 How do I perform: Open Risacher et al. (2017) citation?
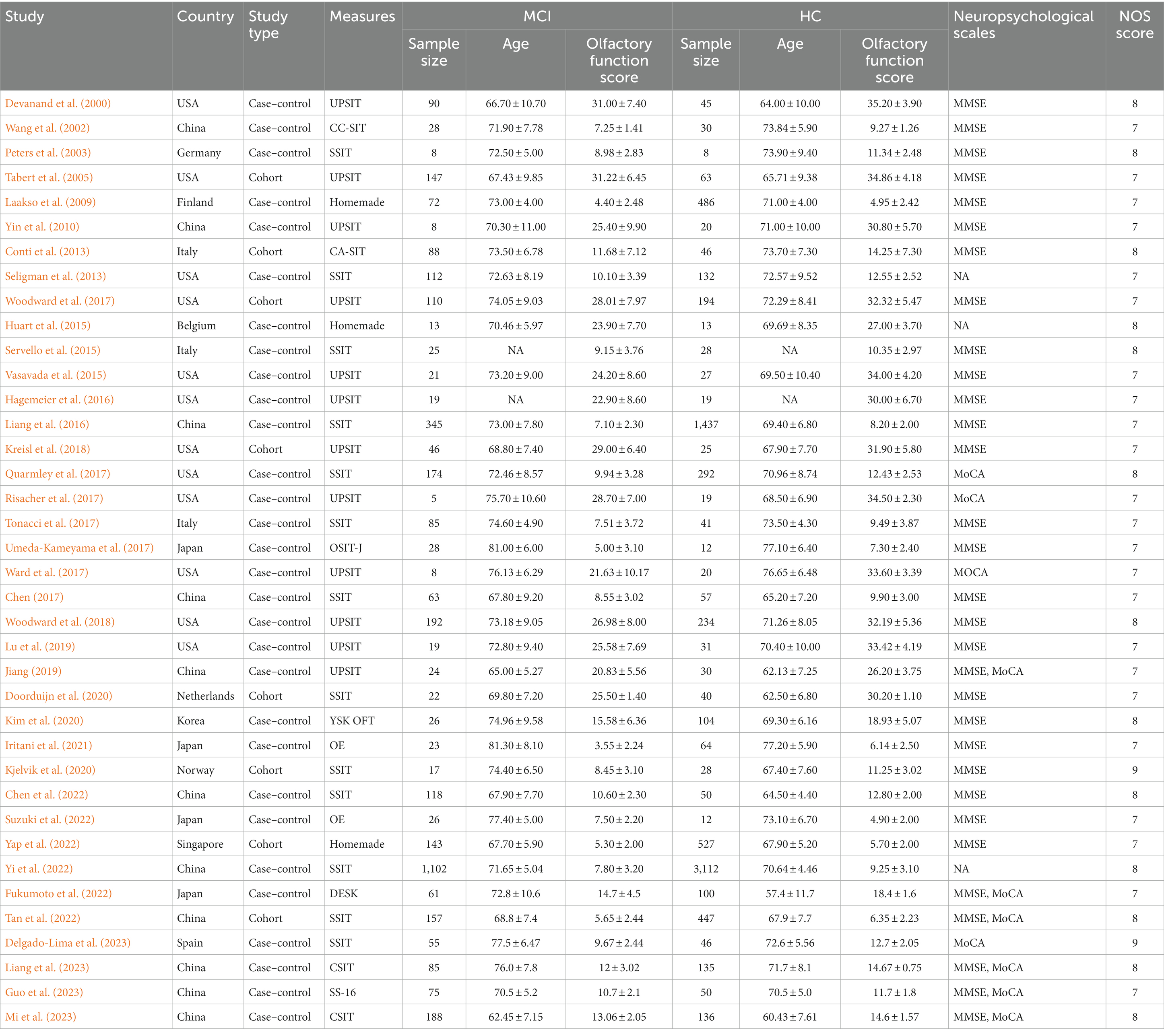[54, 498]
